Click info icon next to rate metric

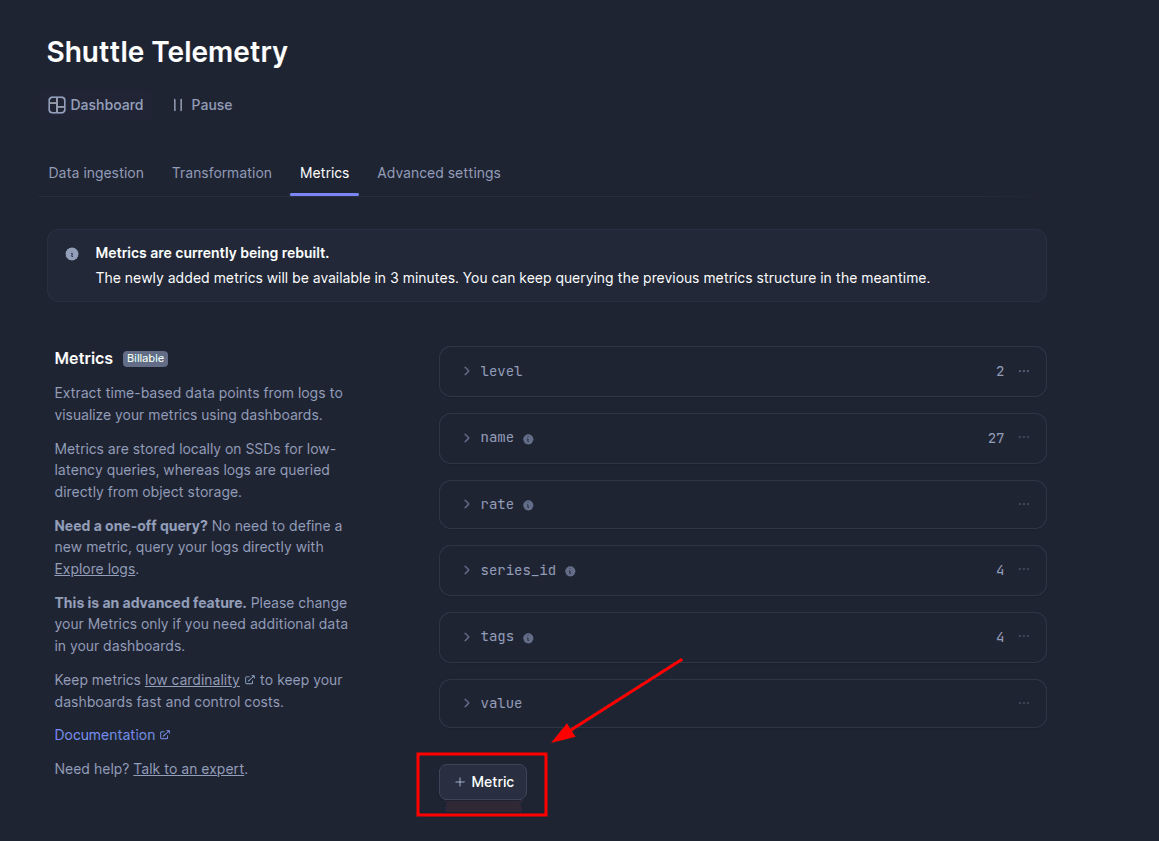tap(528, 505)
